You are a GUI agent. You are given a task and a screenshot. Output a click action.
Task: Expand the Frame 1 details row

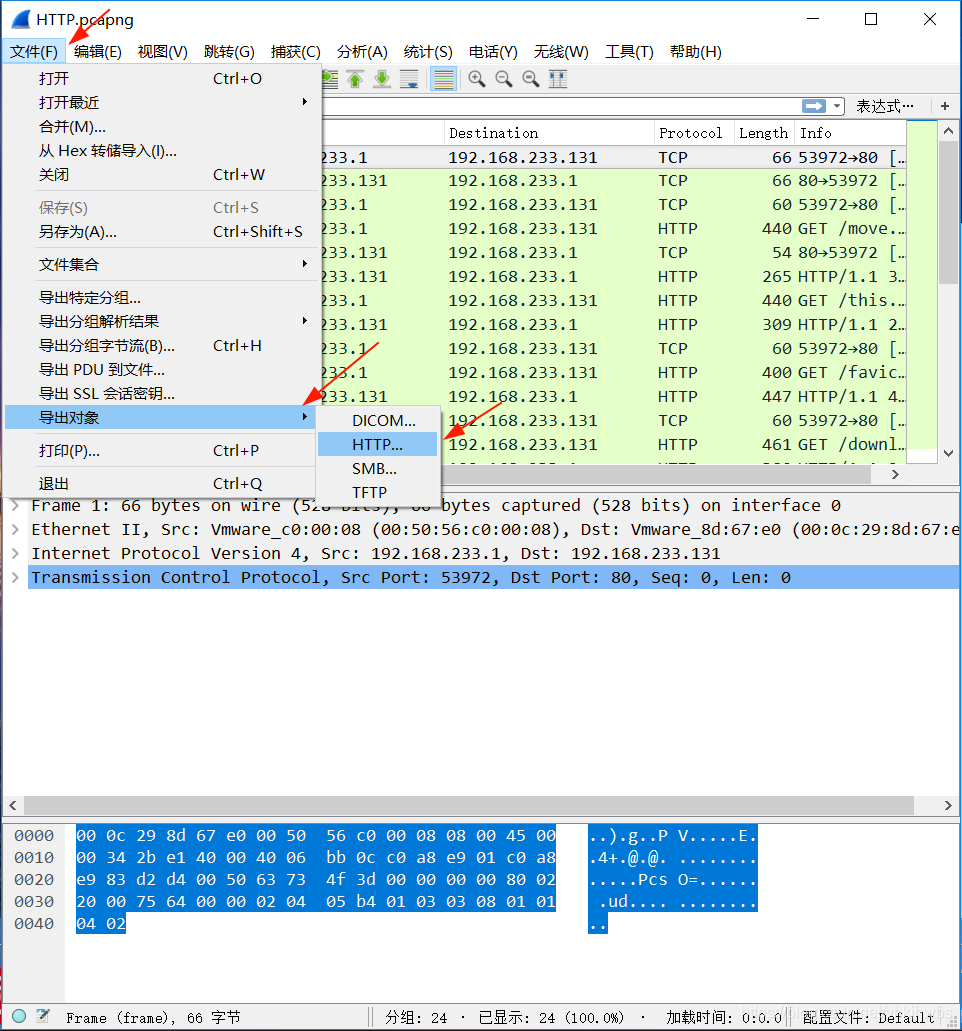pos(15,506)
